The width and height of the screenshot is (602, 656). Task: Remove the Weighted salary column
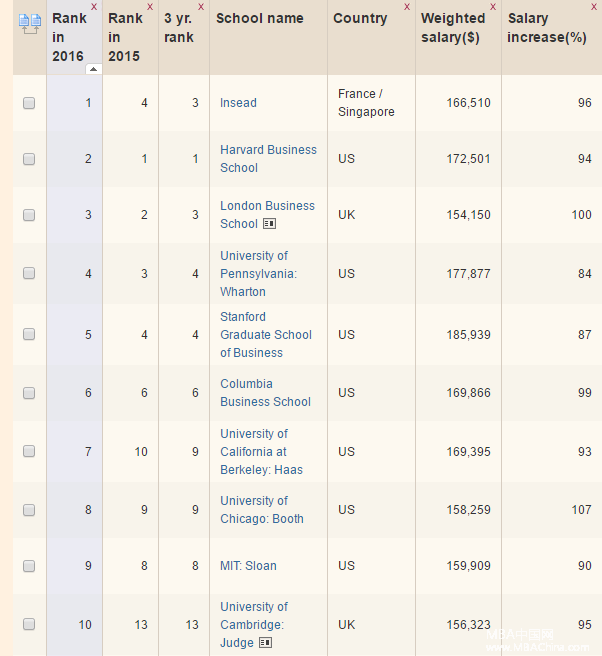pos(493,7)
